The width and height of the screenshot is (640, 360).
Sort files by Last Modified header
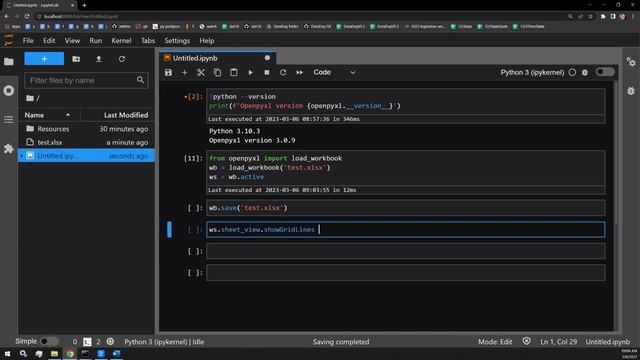[x=118, y=115]
